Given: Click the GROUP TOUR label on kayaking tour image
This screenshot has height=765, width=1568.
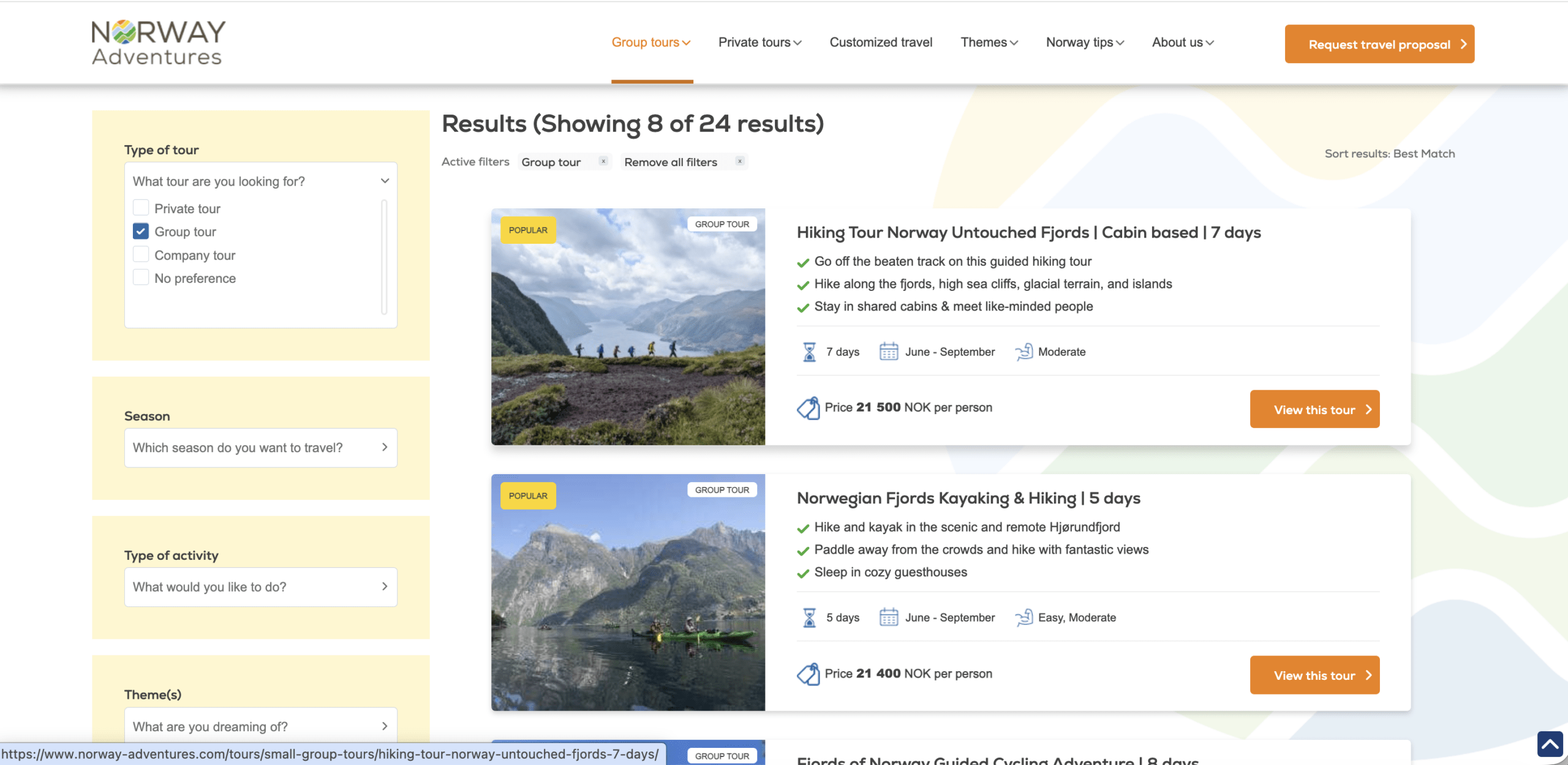Looking at the screenshot, I should point(722,490).
